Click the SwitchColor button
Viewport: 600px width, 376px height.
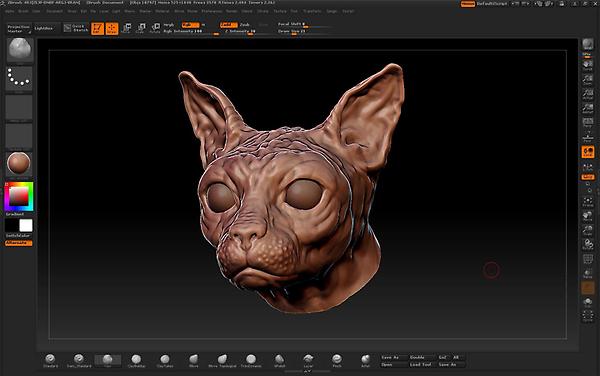pyautogui.click(x=18, y=236)
